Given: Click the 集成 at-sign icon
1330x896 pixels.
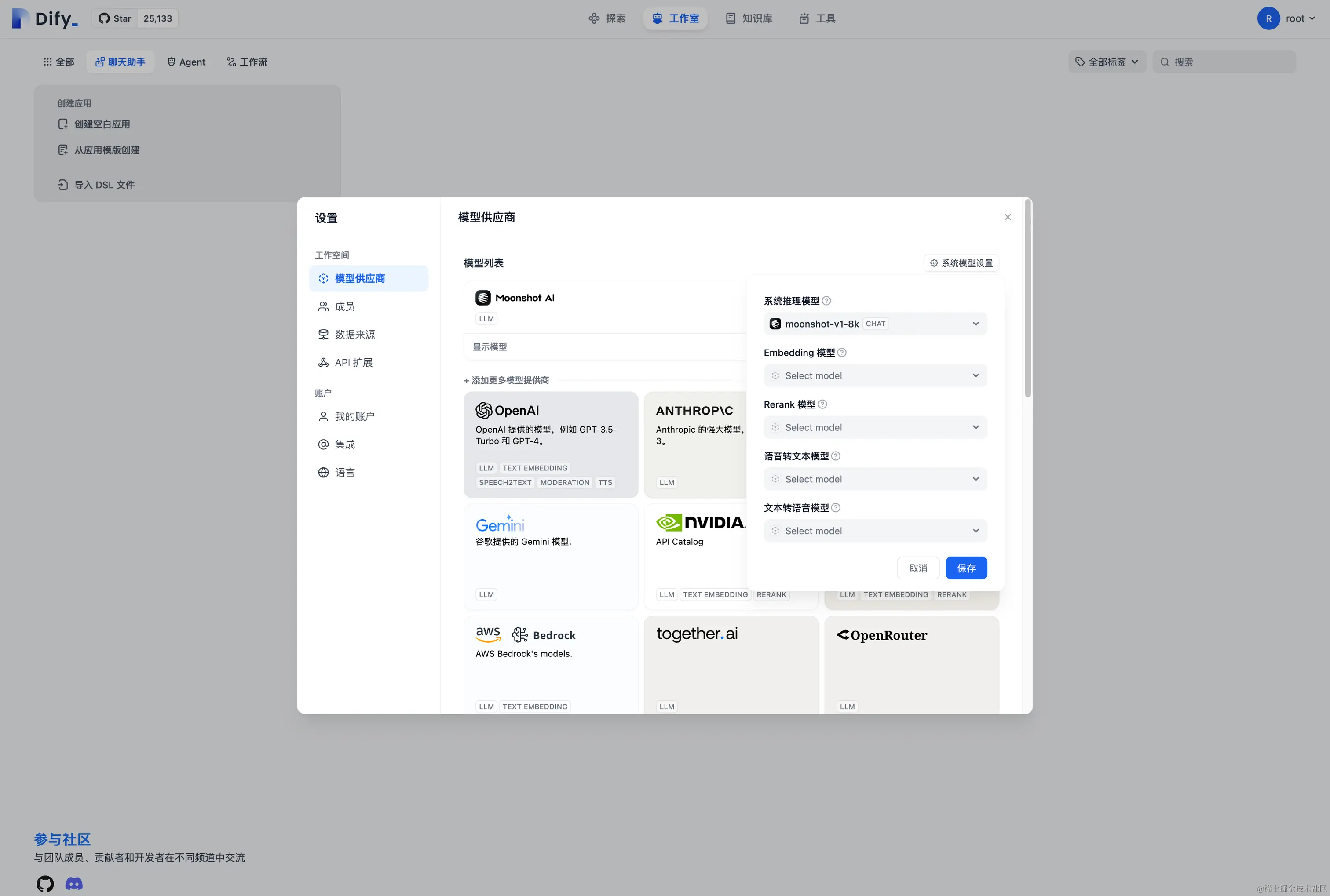Looking at the screenshot, I should click(324, 444).
